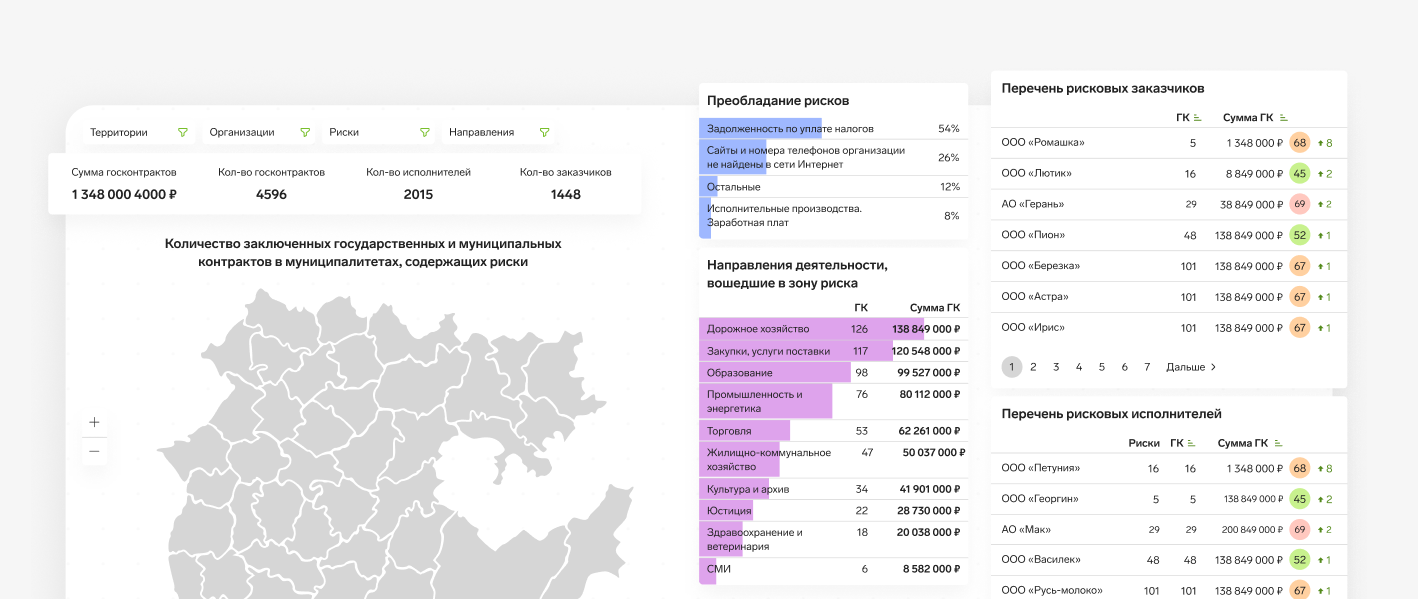
Task: Select current page 1 of customers
Action: 1011,367
